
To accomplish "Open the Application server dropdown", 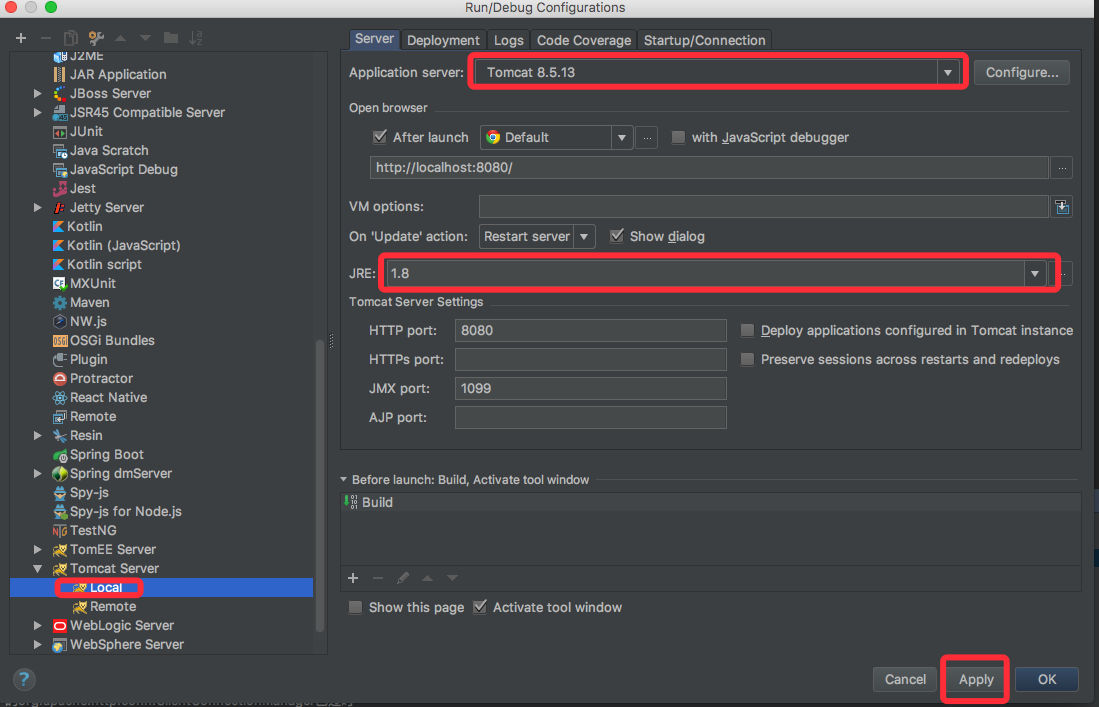I will [x=948, y=72].
